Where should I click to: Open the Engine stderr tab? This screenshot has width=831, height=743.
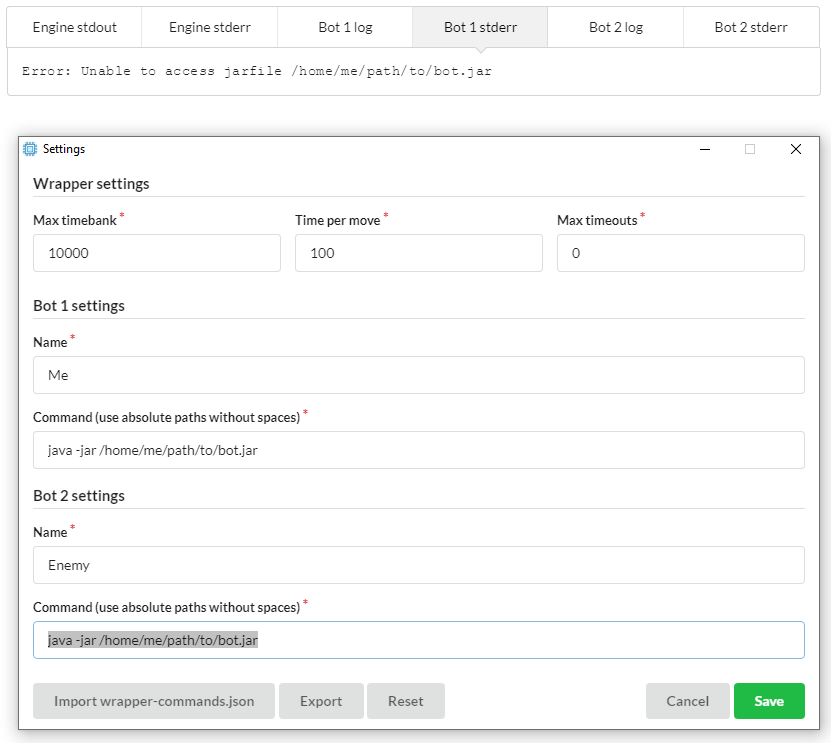pos(209,27)
